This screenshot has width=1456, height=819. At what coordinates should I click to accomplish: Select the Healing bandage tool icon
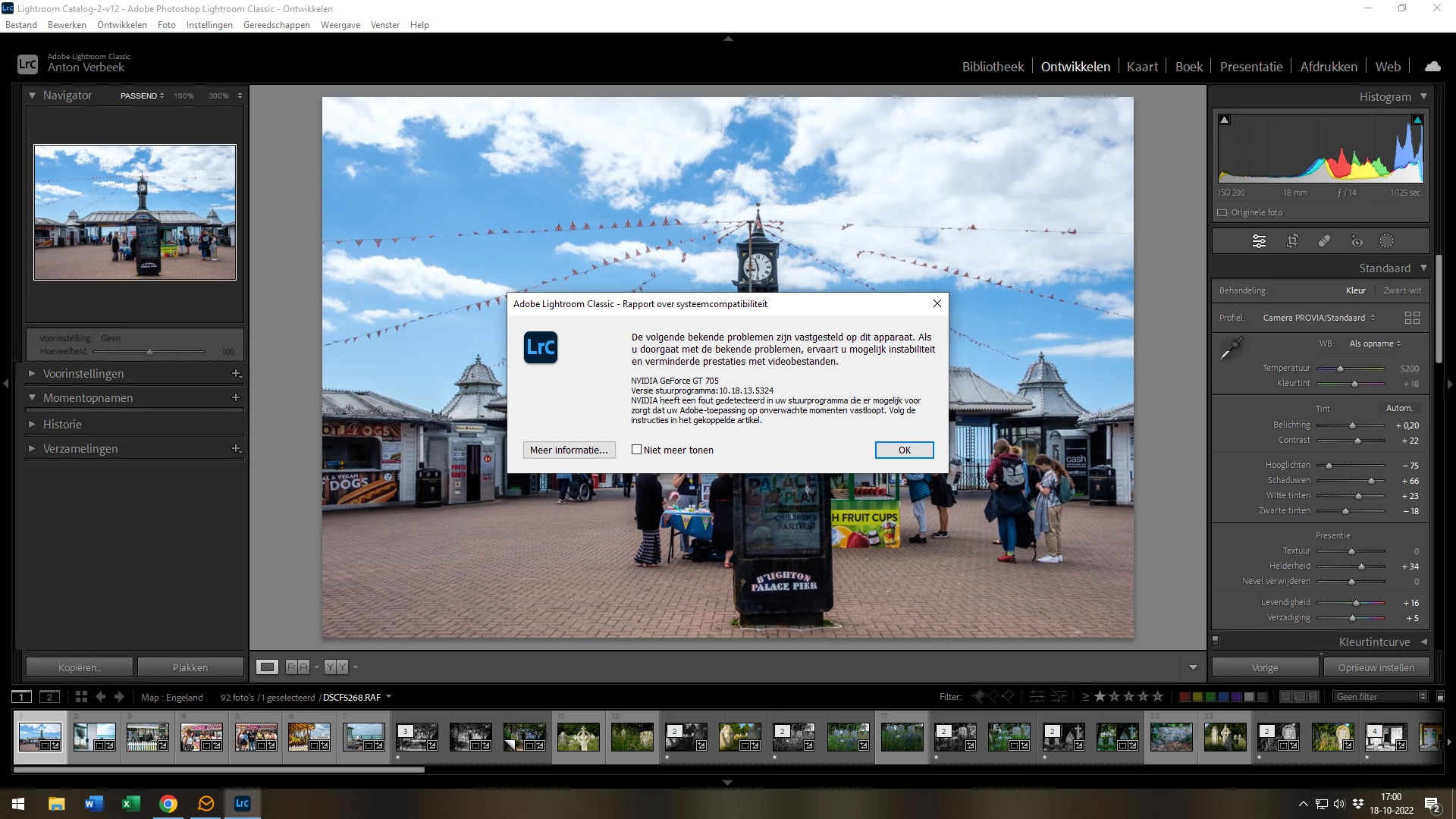tap(1324, 241)
